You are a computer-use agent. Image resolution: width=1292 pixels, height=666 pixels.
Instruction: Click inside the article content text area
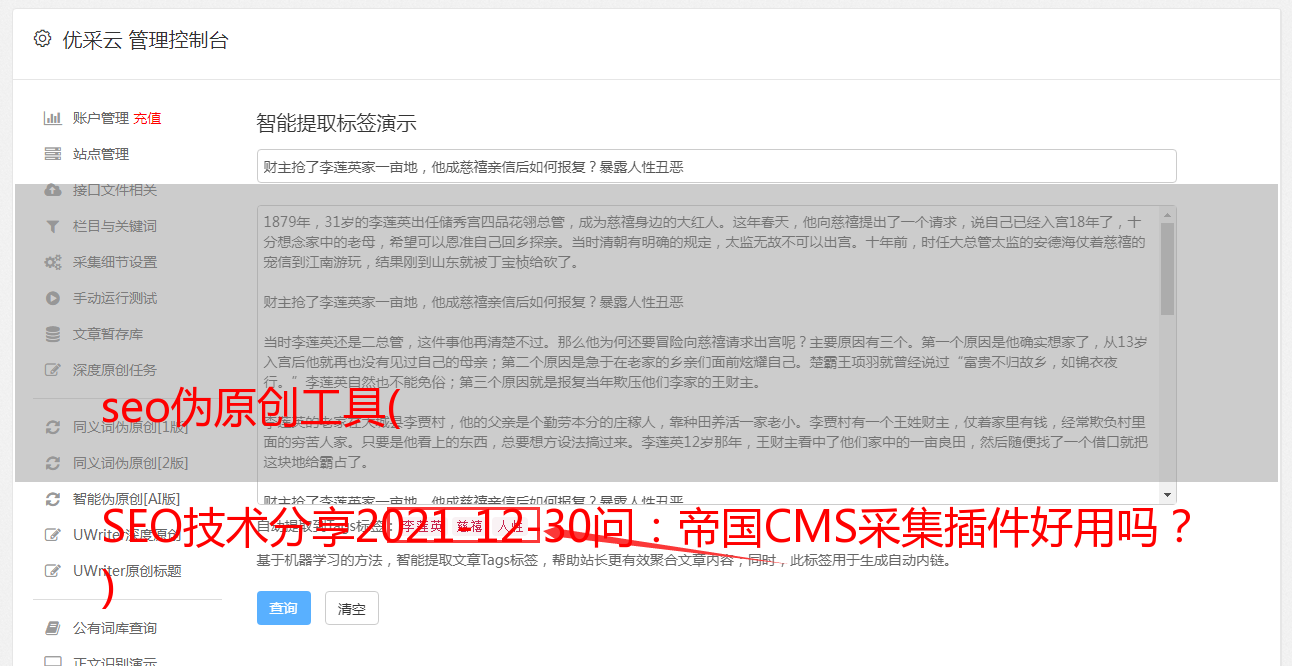click(x=708, y=355)
